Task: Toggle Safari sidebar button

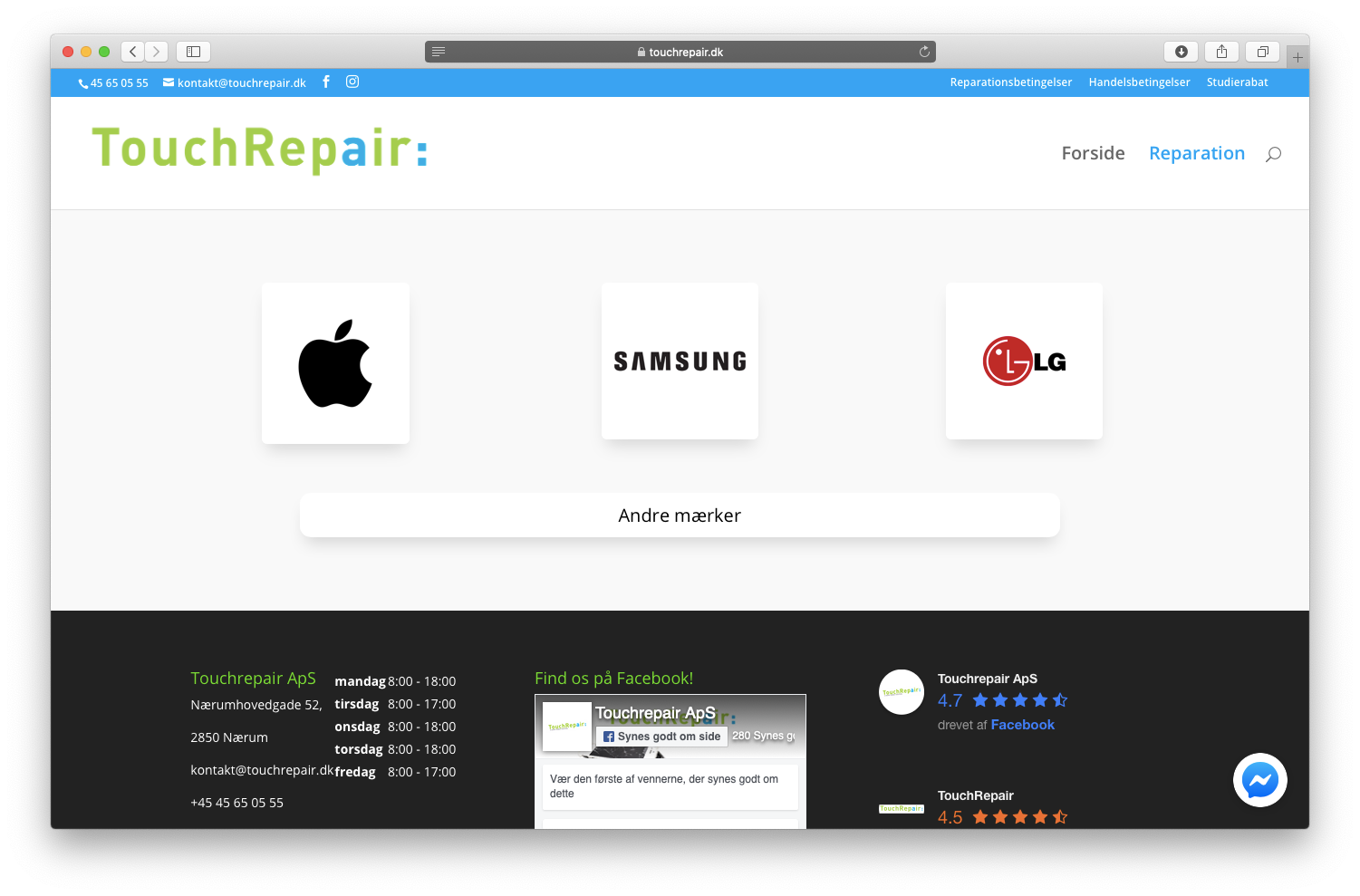Action: tap(193, 52)
